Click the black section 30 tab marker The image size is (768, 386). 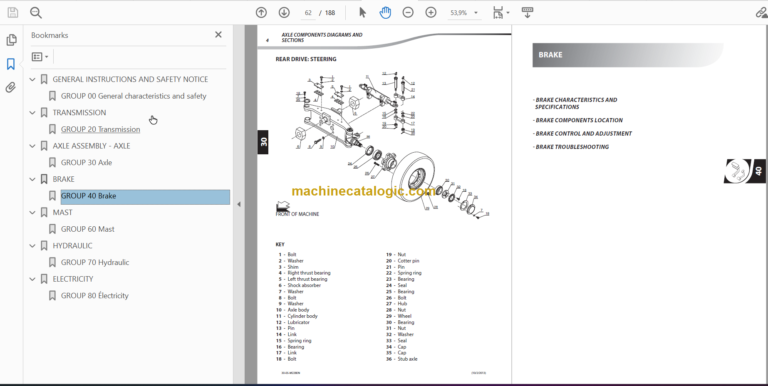(x=263, y=142)
